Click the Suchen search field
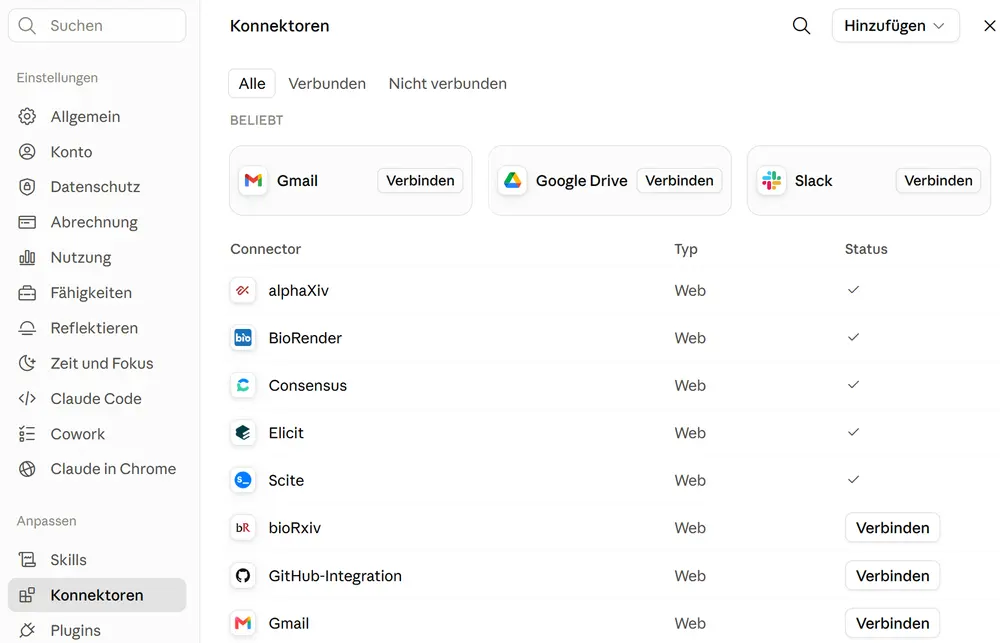This screenshot has width=1000, height=643. point(97,26)
